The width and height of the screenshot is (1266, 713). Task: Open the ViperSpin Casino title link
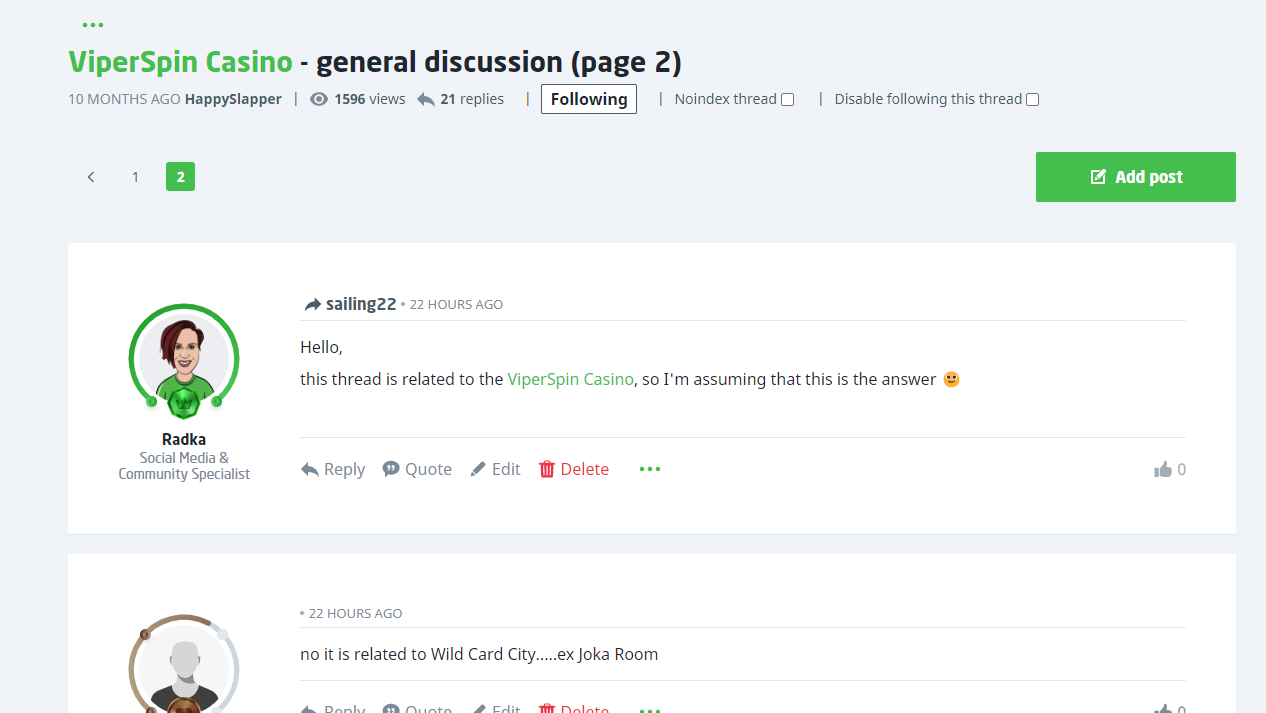[180, 62]
